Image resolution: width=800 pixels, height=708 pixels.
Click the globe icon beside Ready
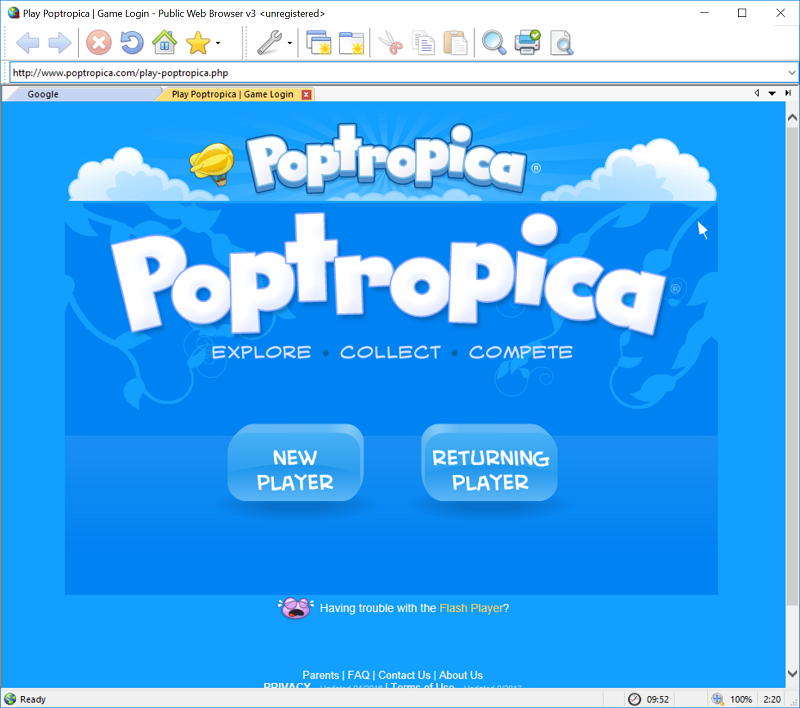[x=10, y=699]
